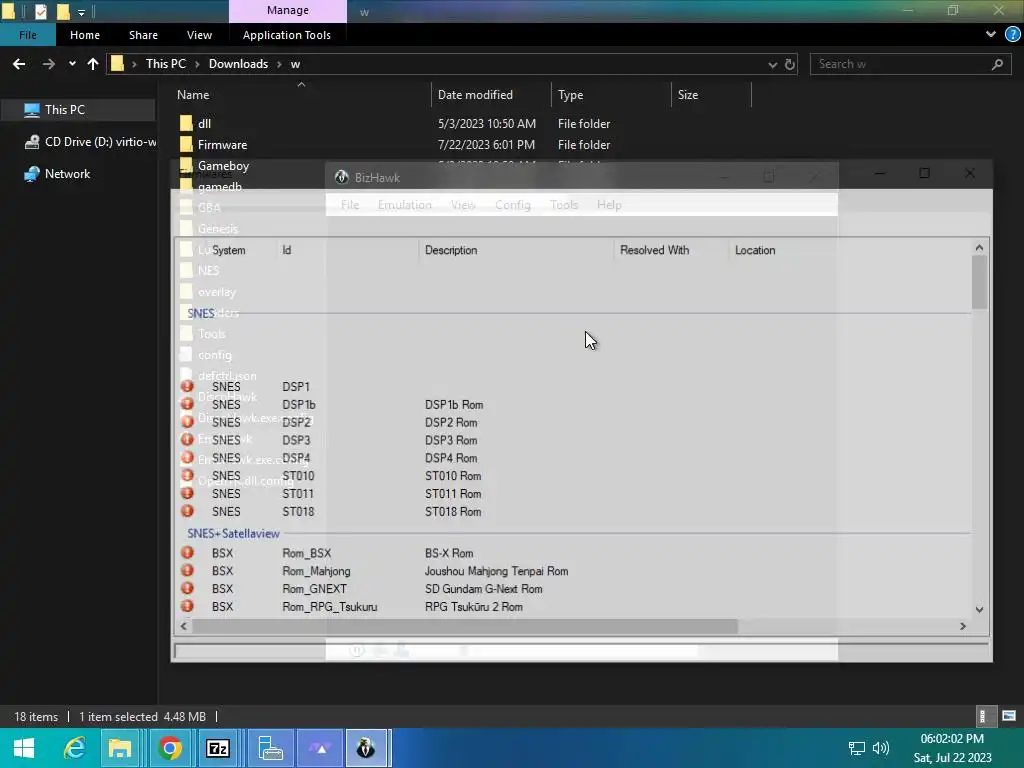Click the red status icon for ST010 Rom

[x=187, y=475]
